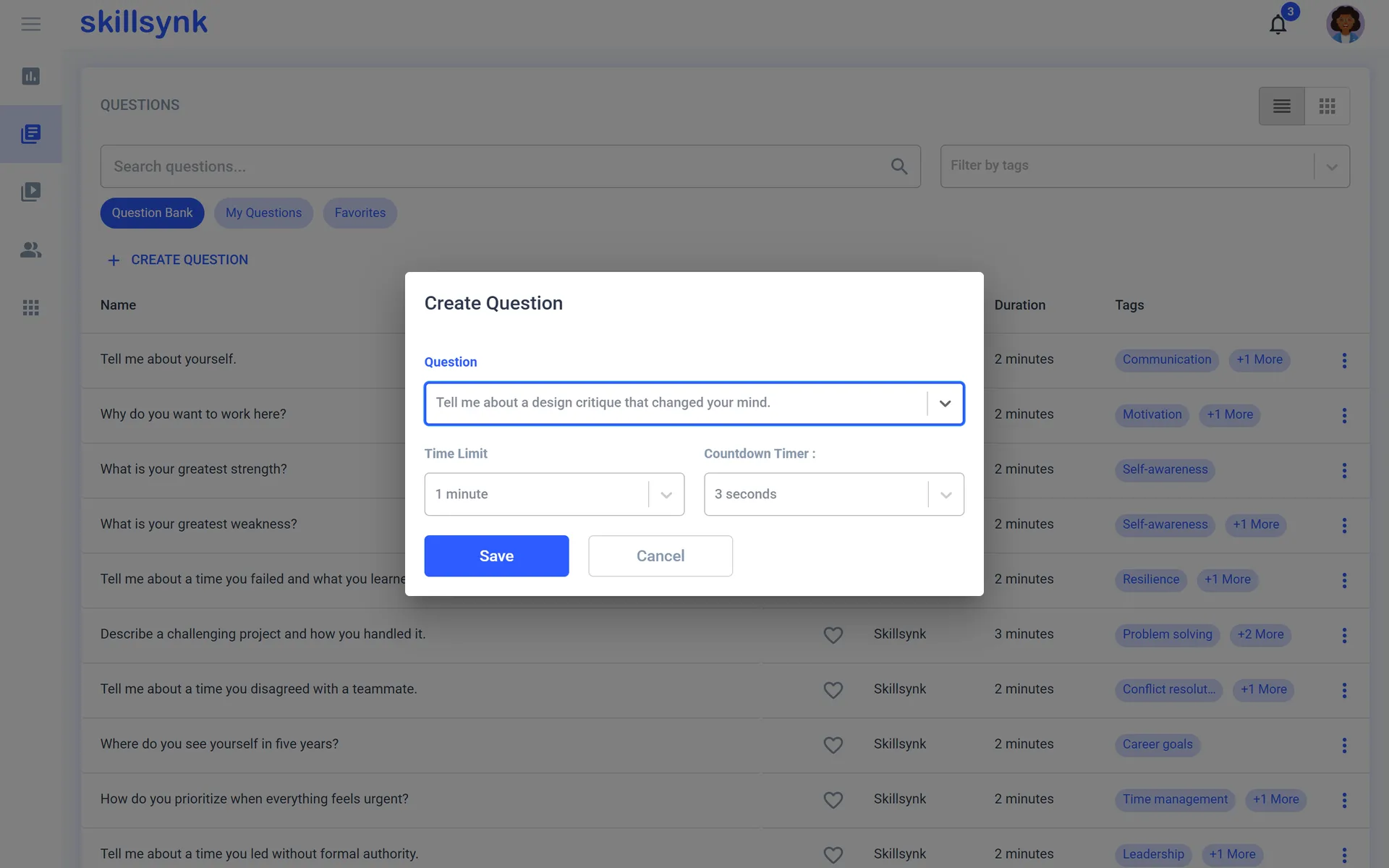Cancel the Create Question dialog

click(x=660, y=556)
